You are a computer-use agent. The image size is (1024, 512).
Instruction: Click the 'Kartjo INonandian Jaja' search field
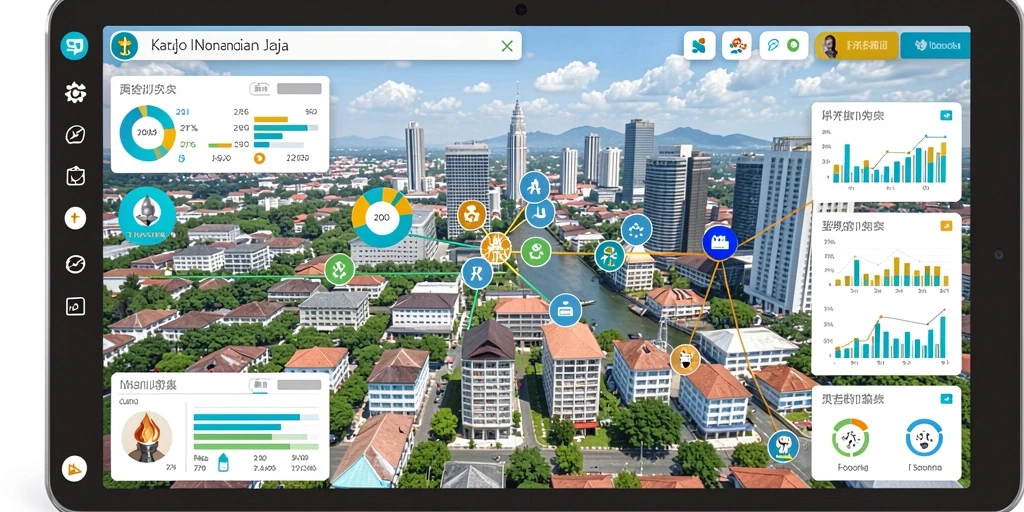tap(316, 46)
